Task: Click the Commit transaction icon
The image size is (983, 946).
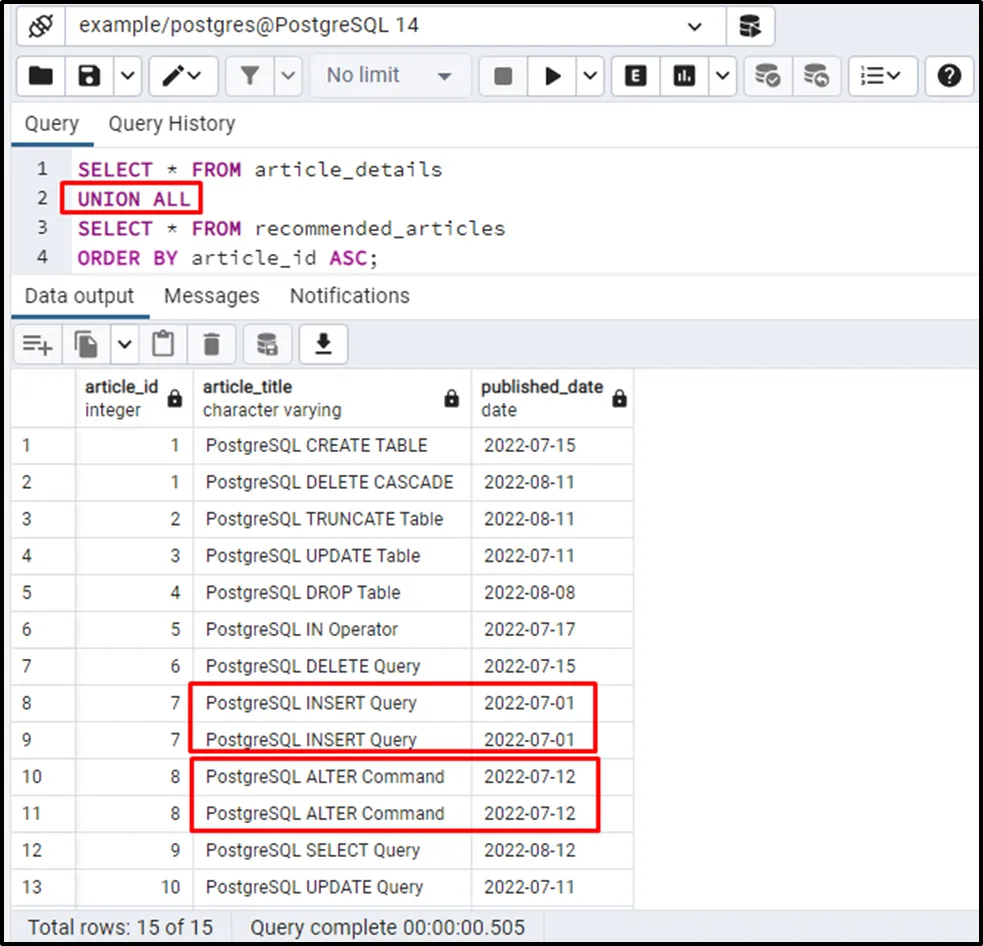Action: [767, 76]
